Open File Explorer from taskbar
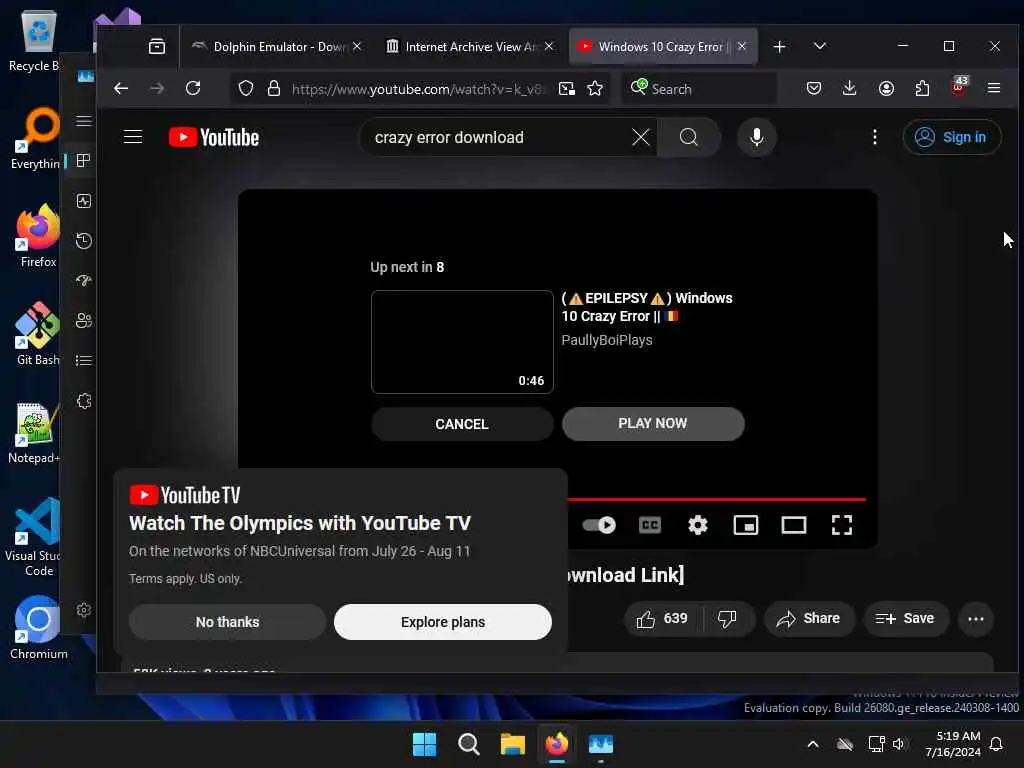Image resolution: width=1024 pixels, height=768 pixels. [x=513, y=744]
